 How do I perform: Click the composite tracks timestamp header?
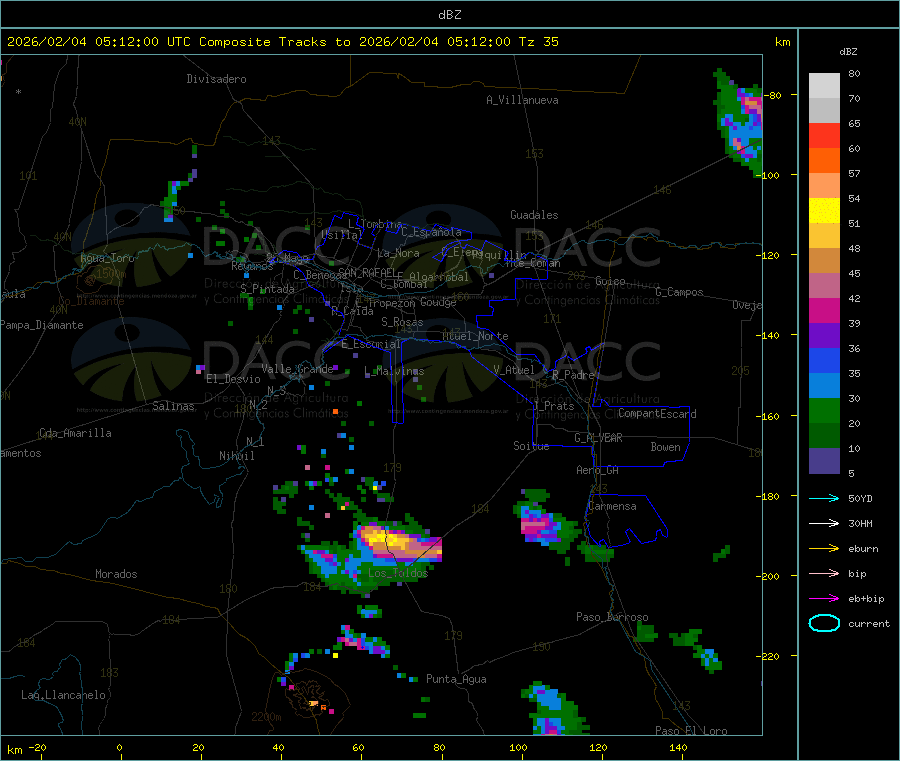coord(283,42)
